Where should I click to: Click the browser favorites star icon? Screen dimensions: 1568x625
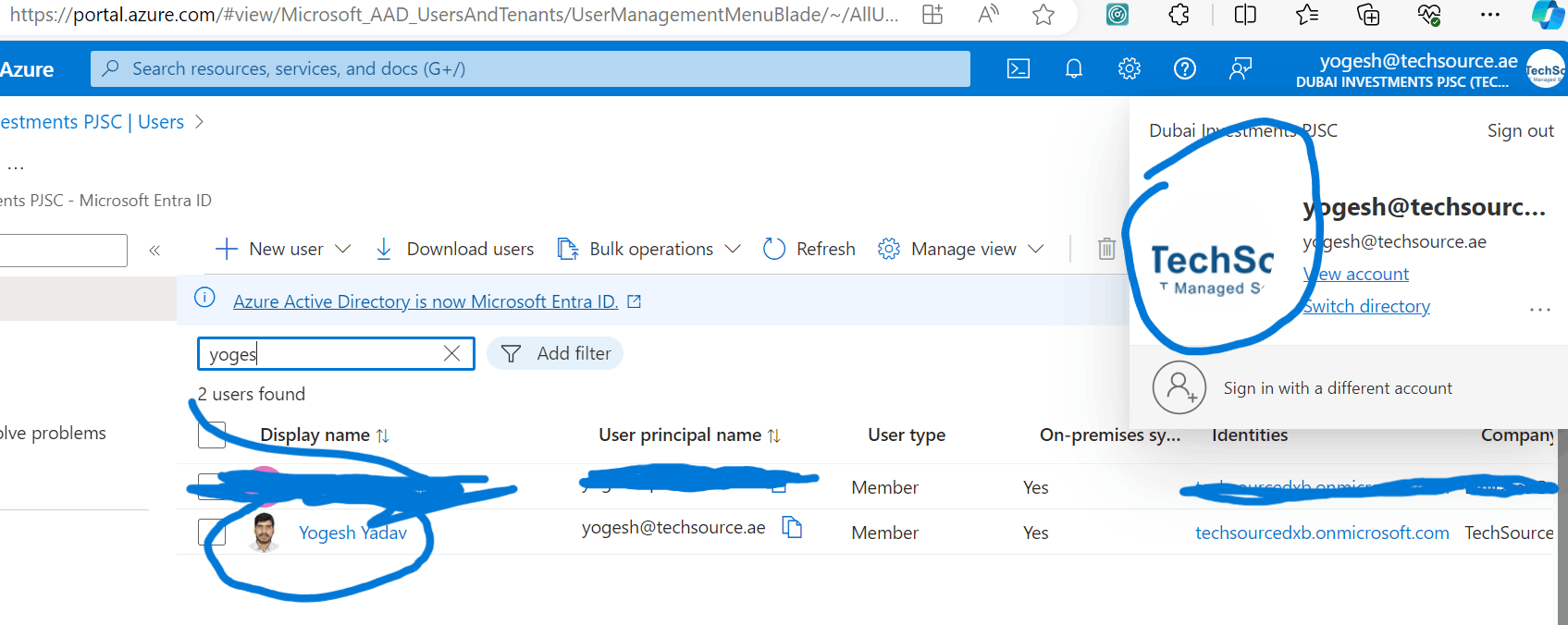tap(1043, 15)
